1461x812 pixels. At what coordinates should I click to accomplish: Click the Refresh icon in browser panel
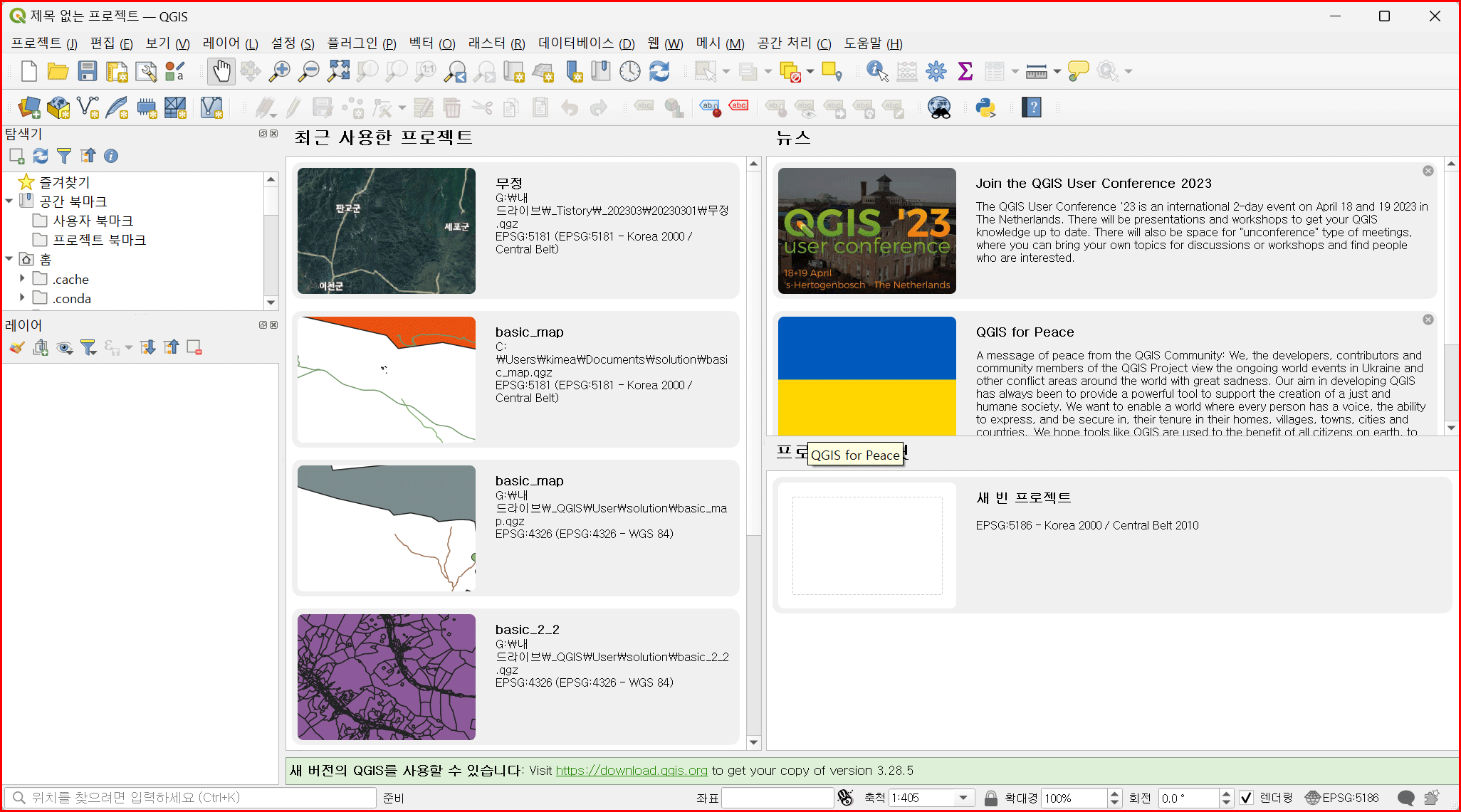pos(41,156)
